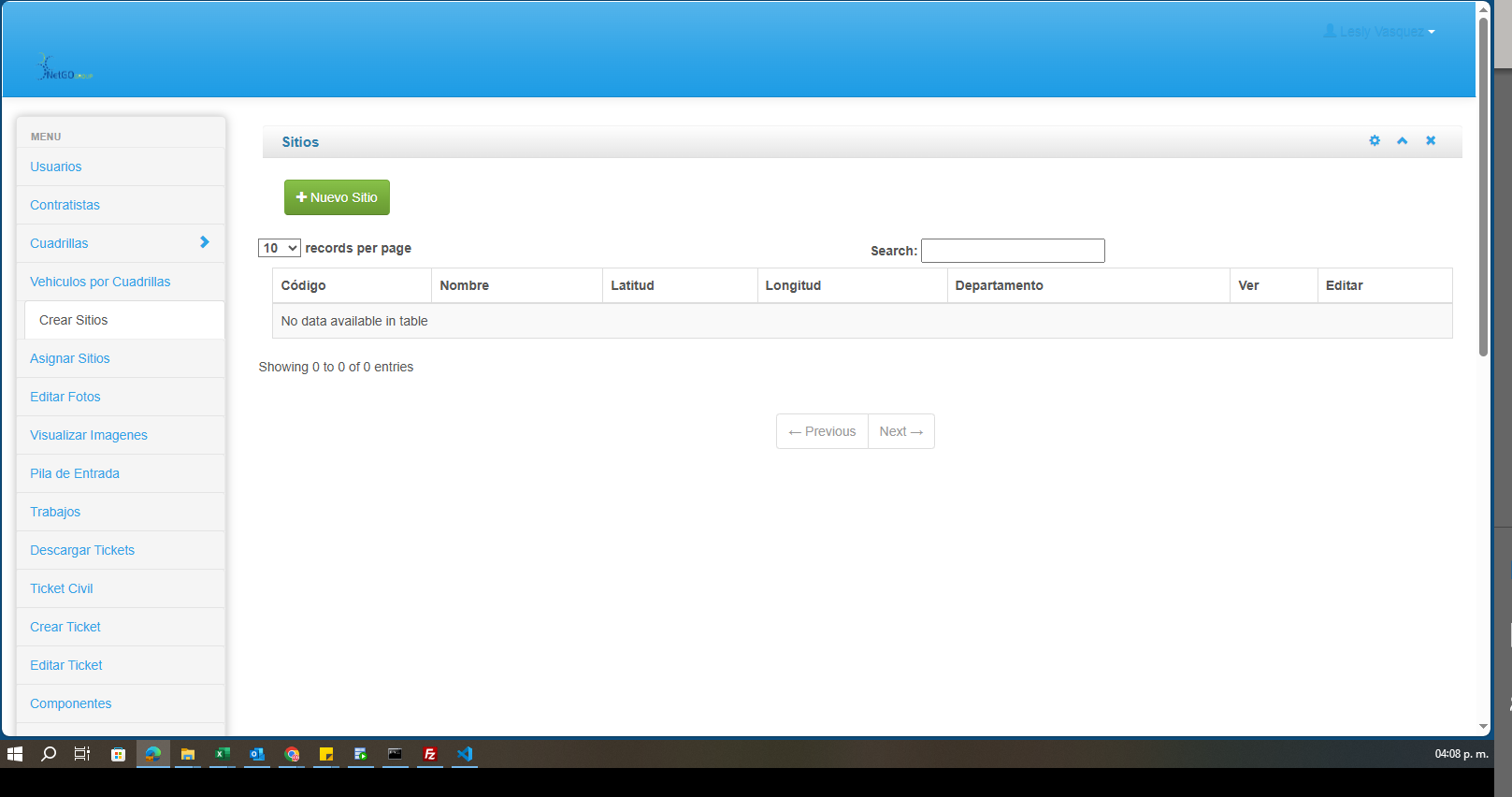Open Outlook from the taskbar
Screen dimensions: 1512x797
pyautogui.click(x=257, y=754)
